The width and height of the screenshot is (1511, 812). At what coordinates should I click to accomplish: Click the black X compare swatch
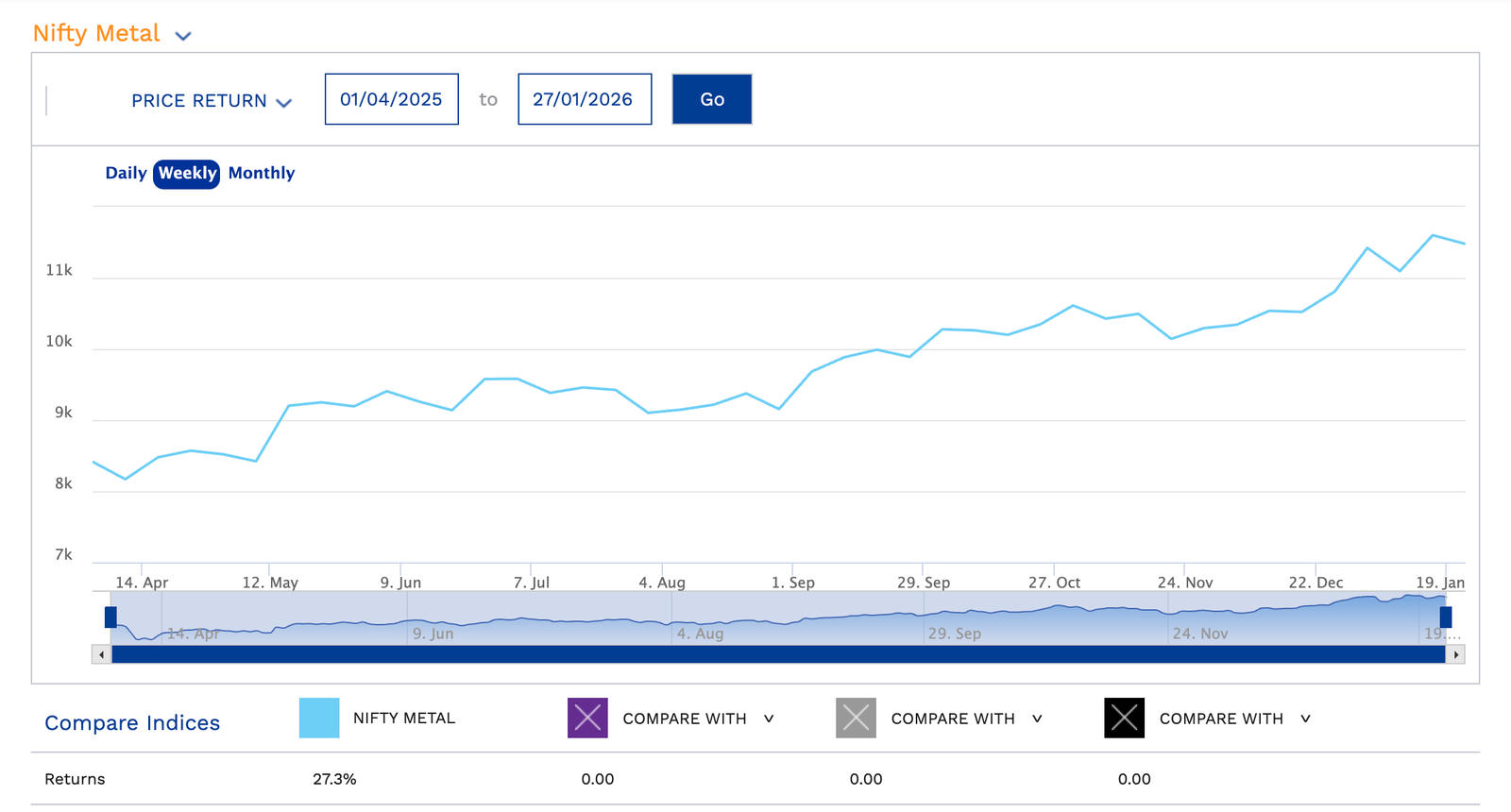coord(1124,719)
